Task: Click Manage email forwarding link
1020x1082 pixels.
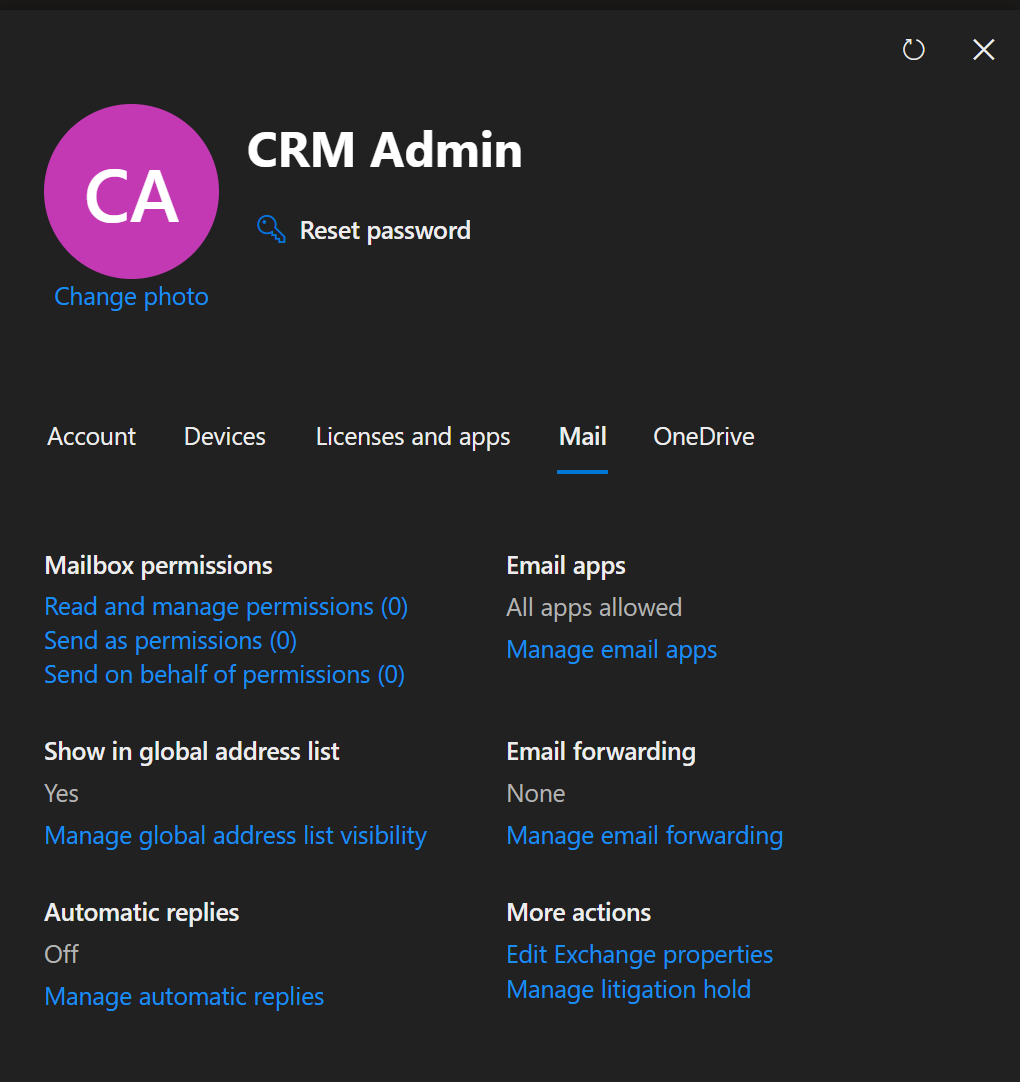Action: (645, 836)
